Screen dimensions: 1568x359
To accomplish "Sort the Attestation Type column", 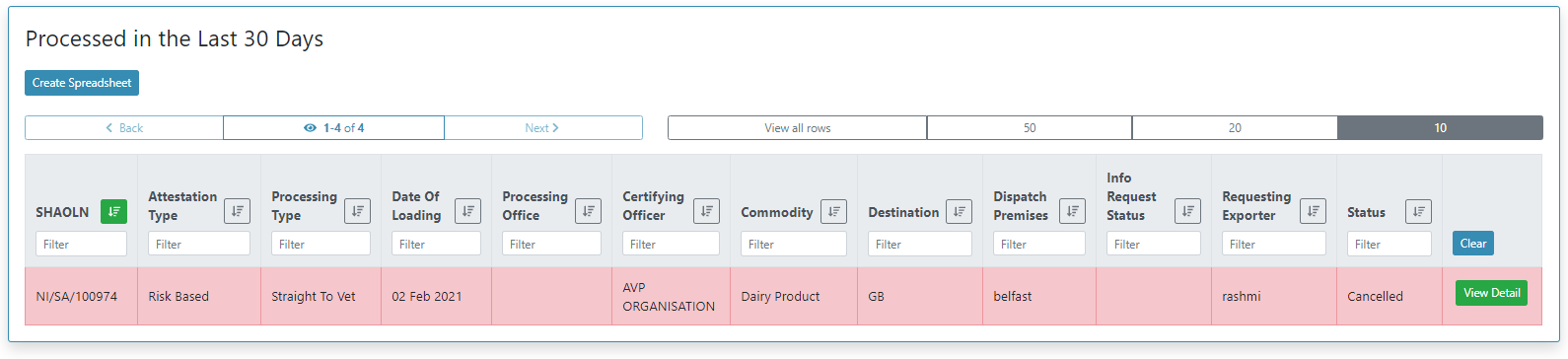I will 238,211.
